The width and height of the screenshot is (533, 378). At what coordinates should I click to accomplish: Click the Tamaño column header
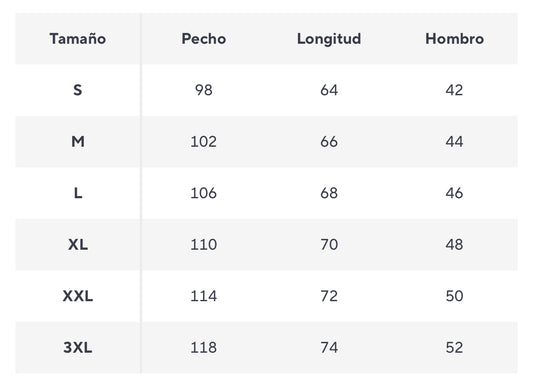[78, 39]
